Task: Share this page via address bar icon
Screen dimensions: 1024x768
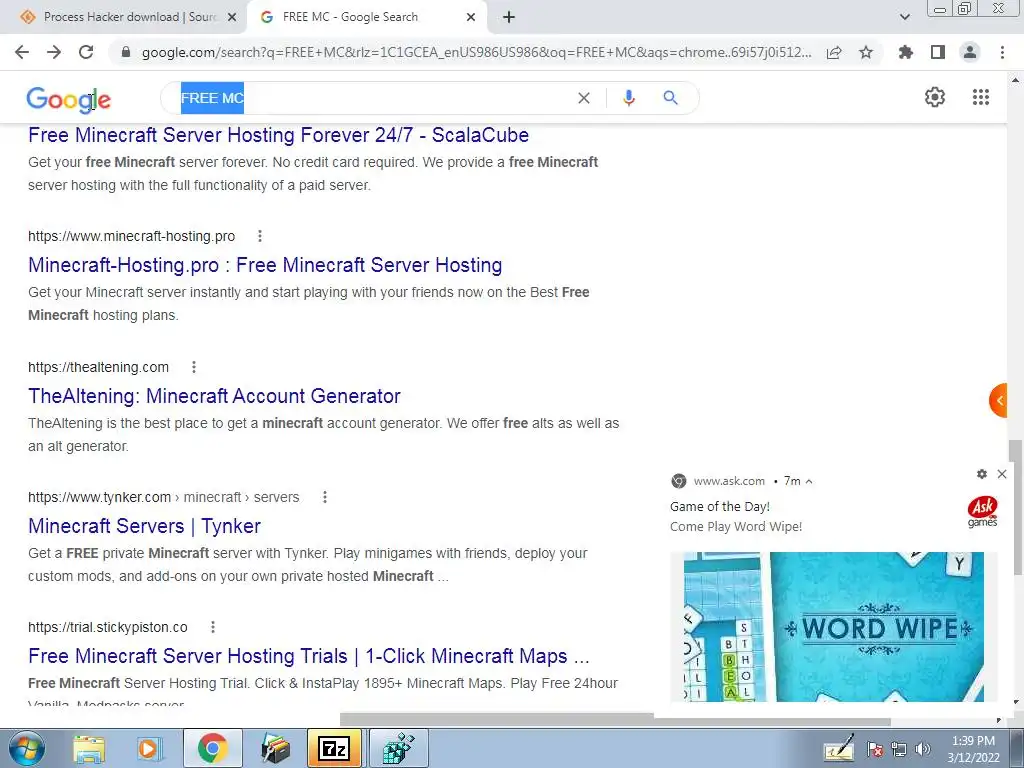Action: click(x=834, y=52)
